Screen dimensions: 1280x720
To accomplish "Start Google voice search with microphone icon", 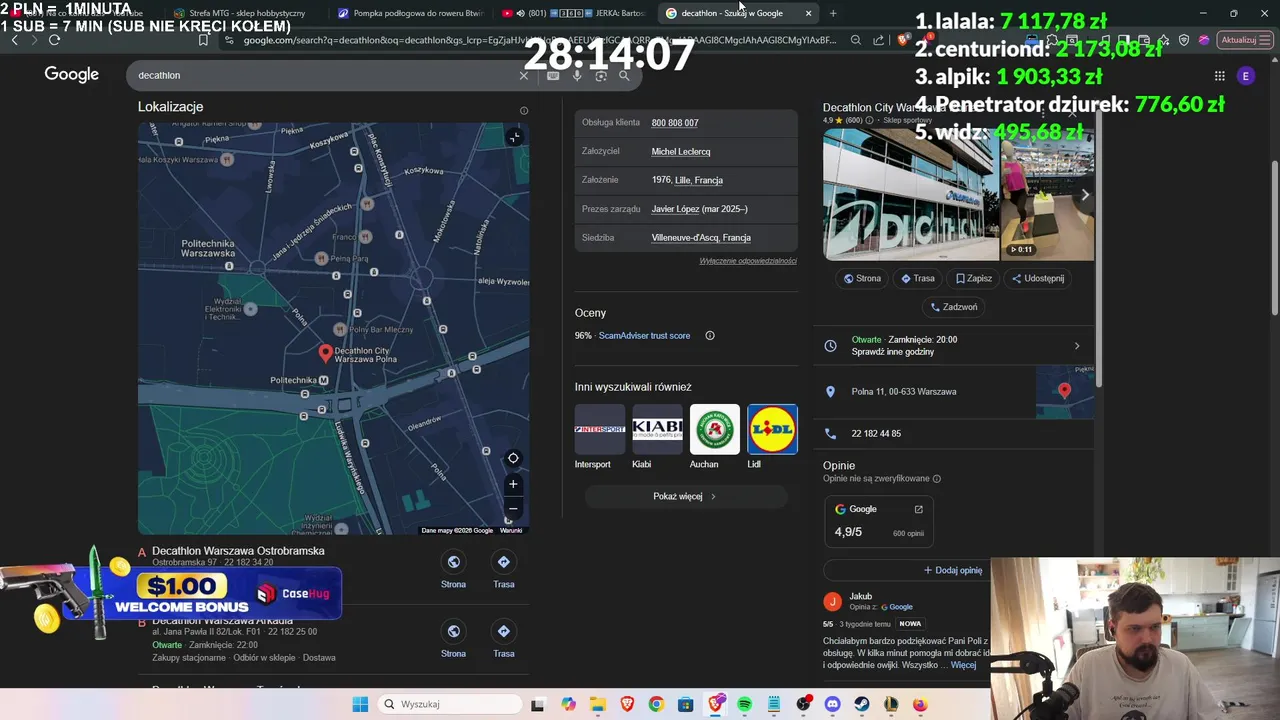I will coord(577,75).
